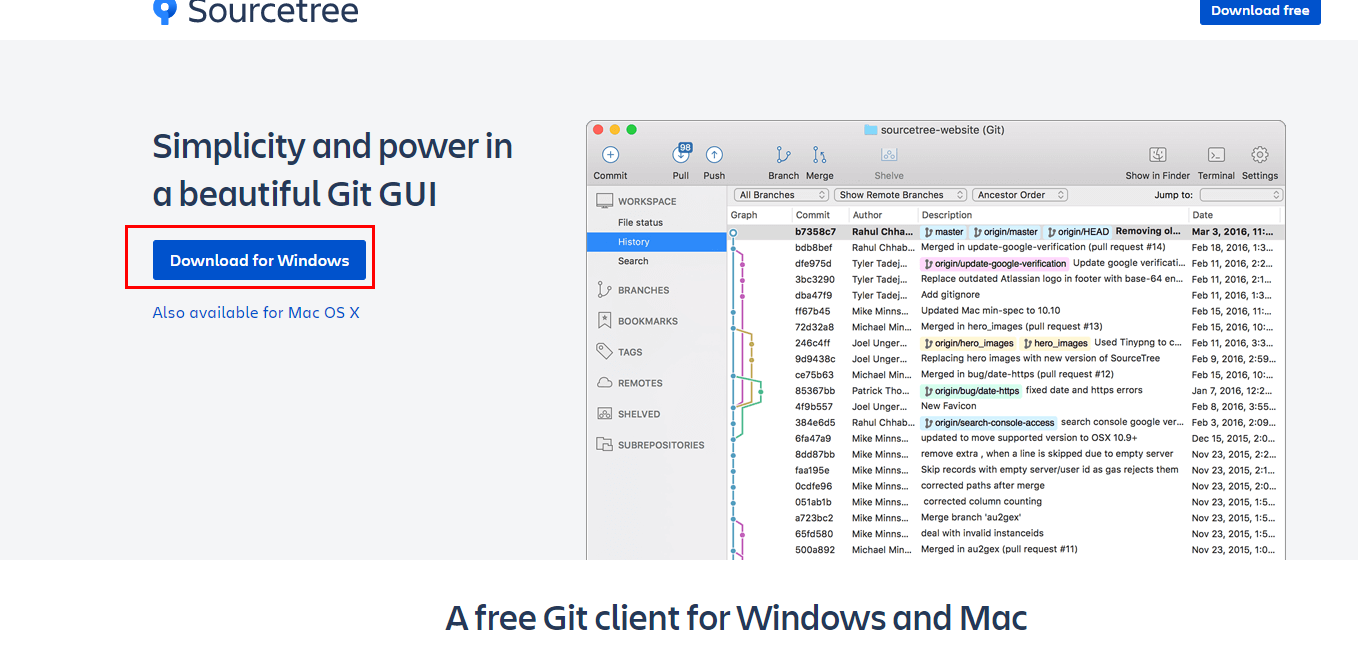Click the Pull icon with 98 badge
Image resolution: width=1358 pixels, height=650 pixels.
click(x=681, y=154)
